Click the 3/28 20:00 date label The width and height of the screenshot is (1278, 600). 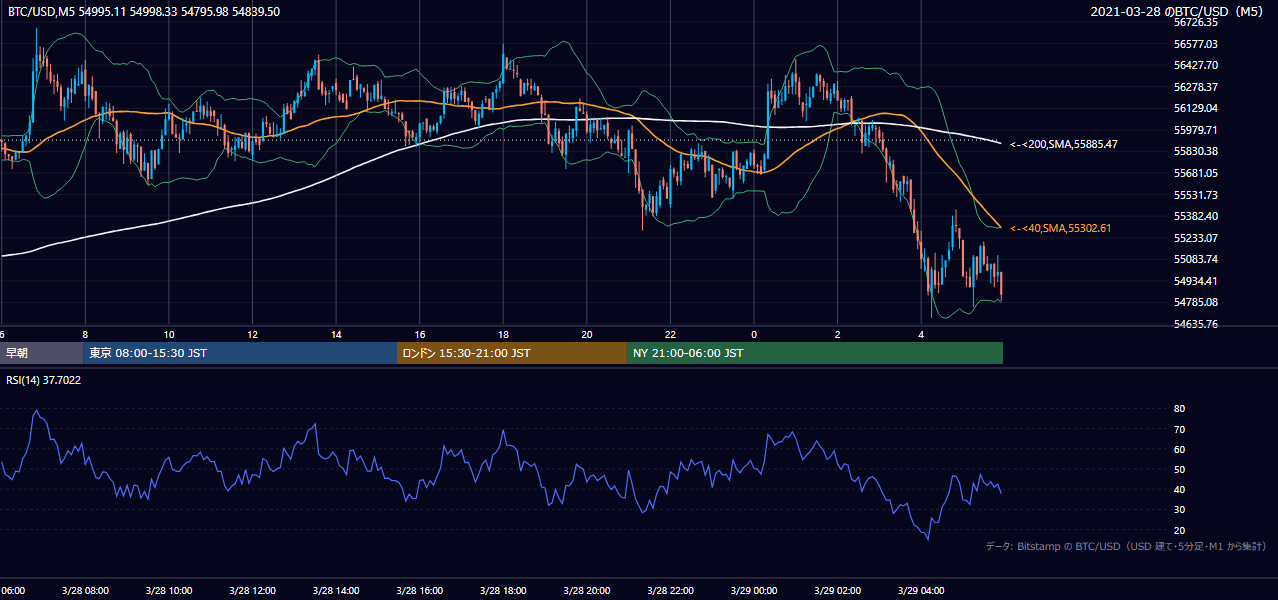click(587, 591)
